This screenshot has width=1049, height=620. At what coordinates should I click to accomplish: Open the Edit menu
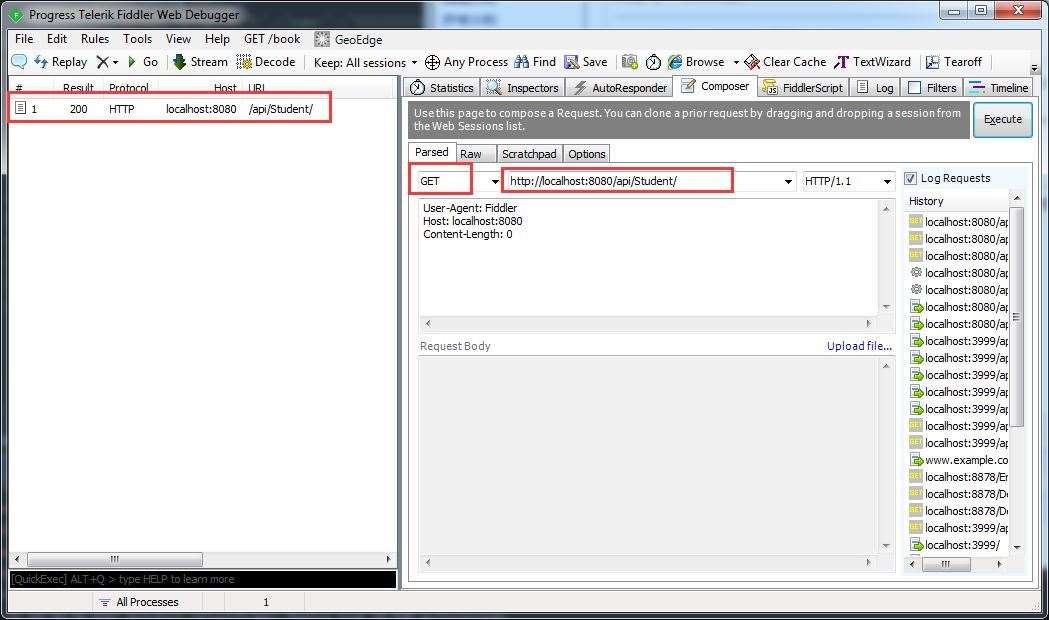point(57,39)
